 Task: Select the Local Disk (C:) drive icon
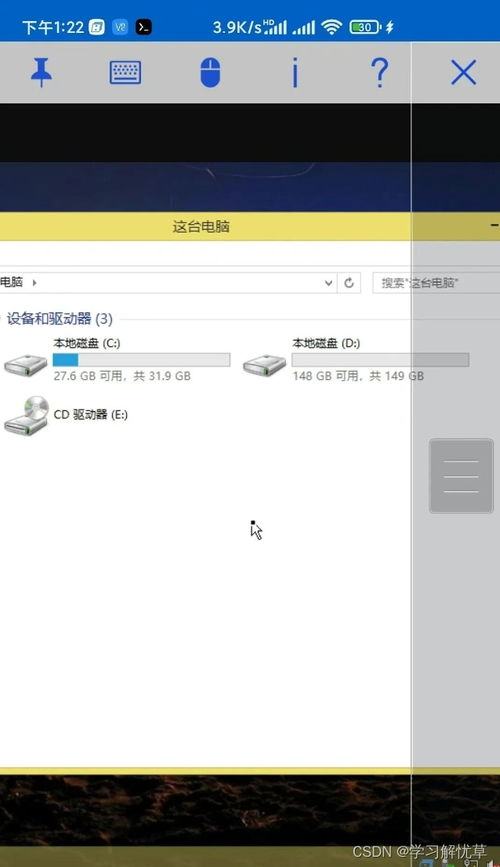coord(25,364)
